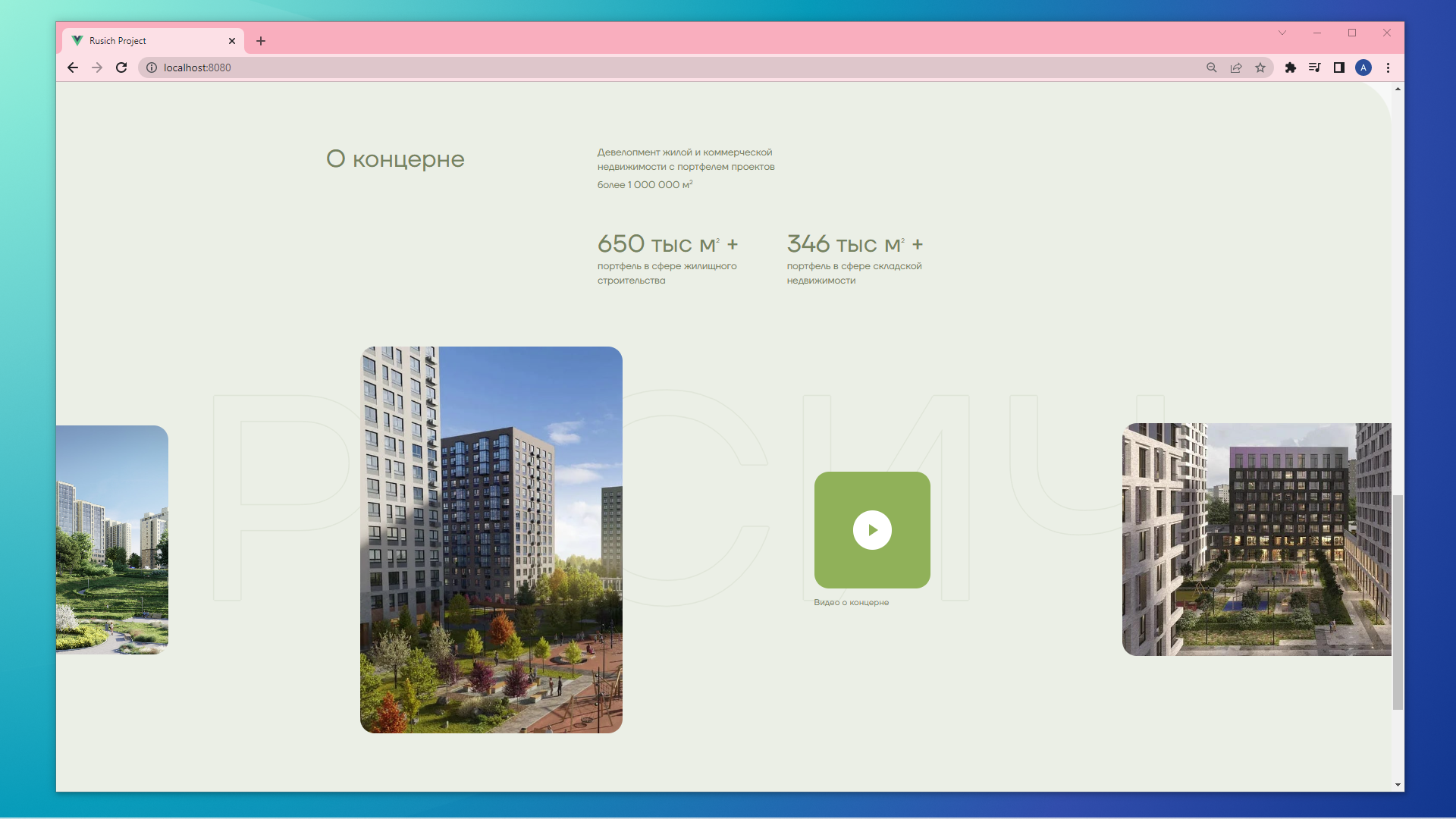Screen dimensions: 1456x819
Task: Open the Extensions puzzle icon
Action: click(x=1291, y=67)
